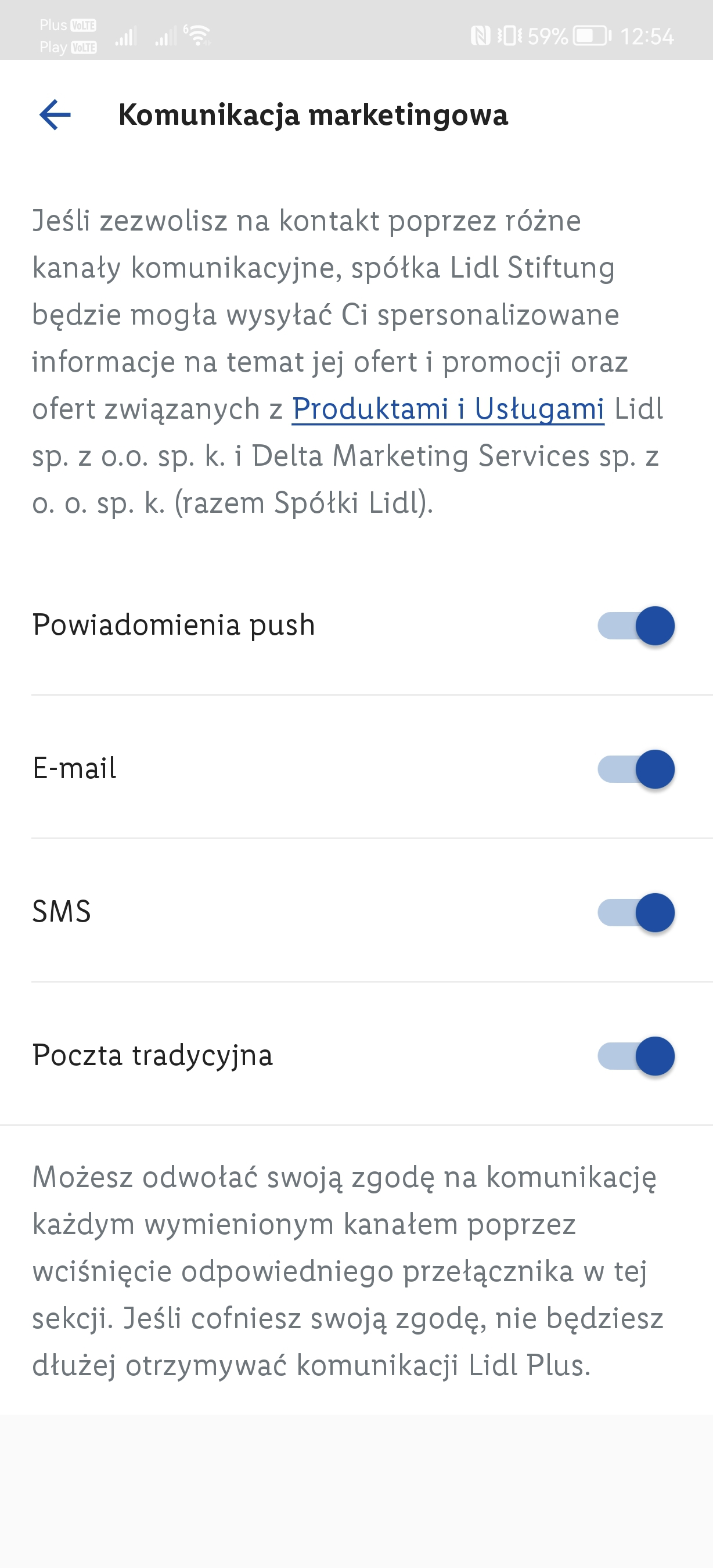Tap the consent withdrawal text starting "Możesz odwołać"

click(x=347, y=1271)
